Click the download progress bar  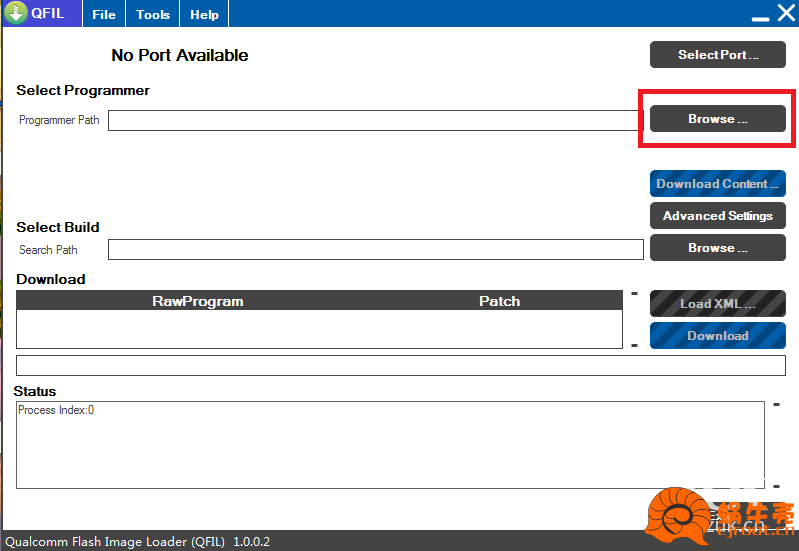point(401,365)
